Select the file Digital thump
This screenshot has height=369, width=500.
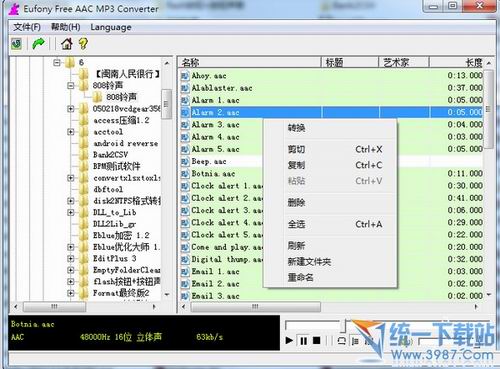tap(227, 259)
